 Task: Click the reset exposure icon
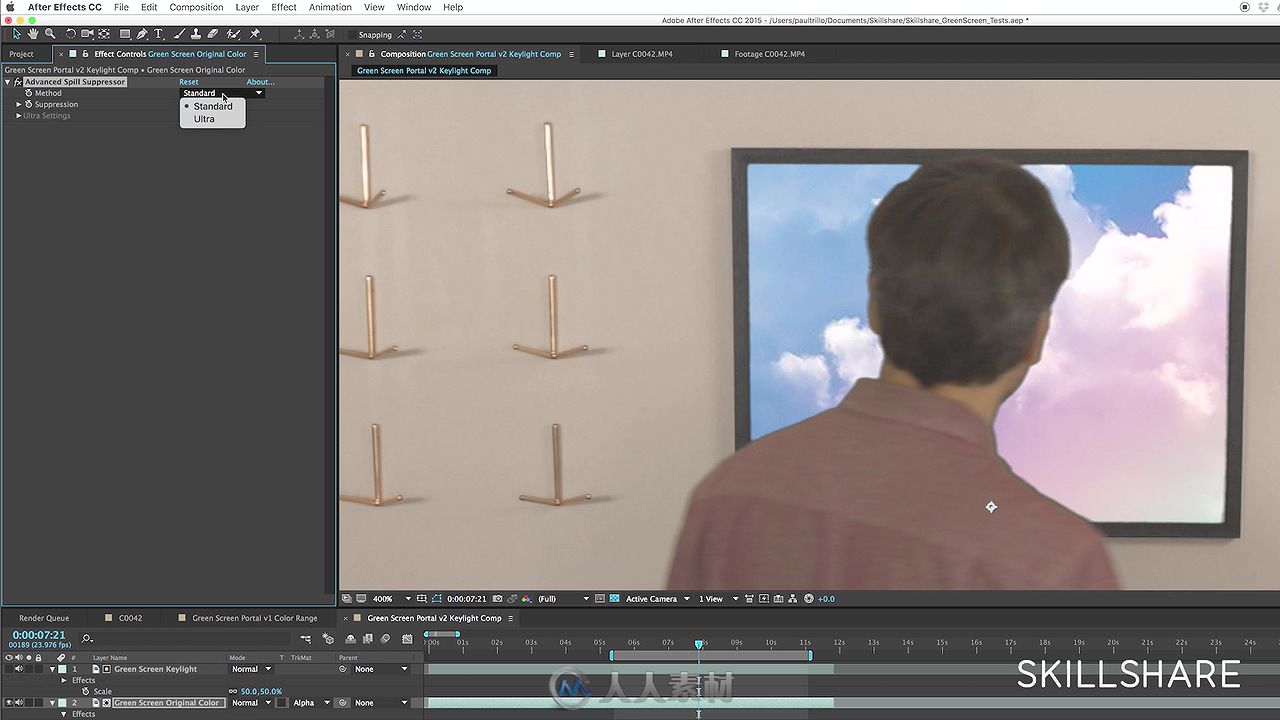[x=809, y=599]
